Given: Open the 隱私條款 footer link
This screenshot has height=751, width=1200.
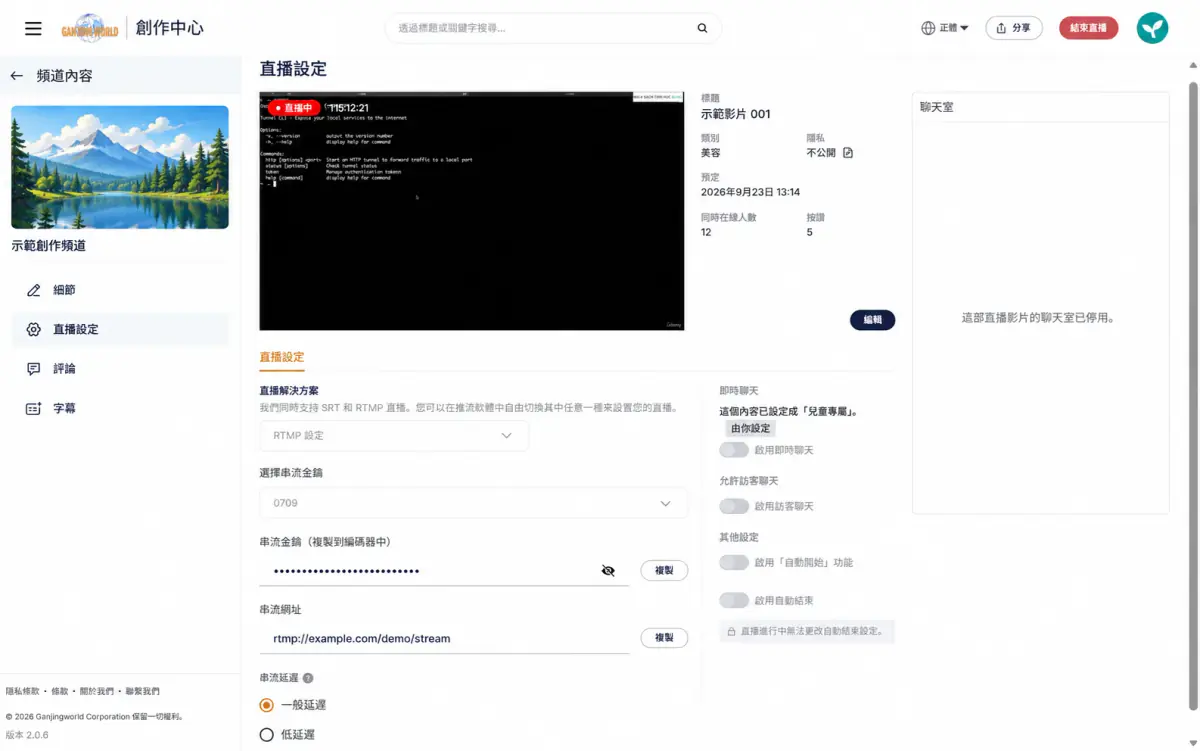Looking at the screenshot, I should [x=23, y=692].
